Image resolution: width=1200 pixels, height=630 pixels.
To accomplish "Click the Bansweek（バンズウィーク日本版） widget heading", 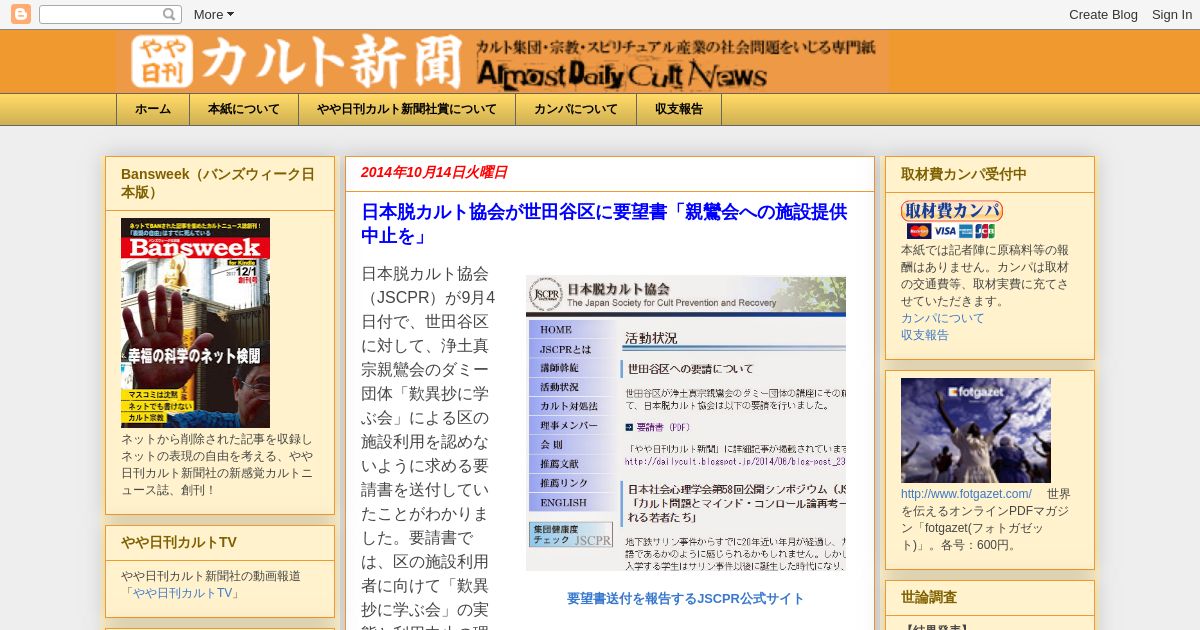I will (218, 183).
